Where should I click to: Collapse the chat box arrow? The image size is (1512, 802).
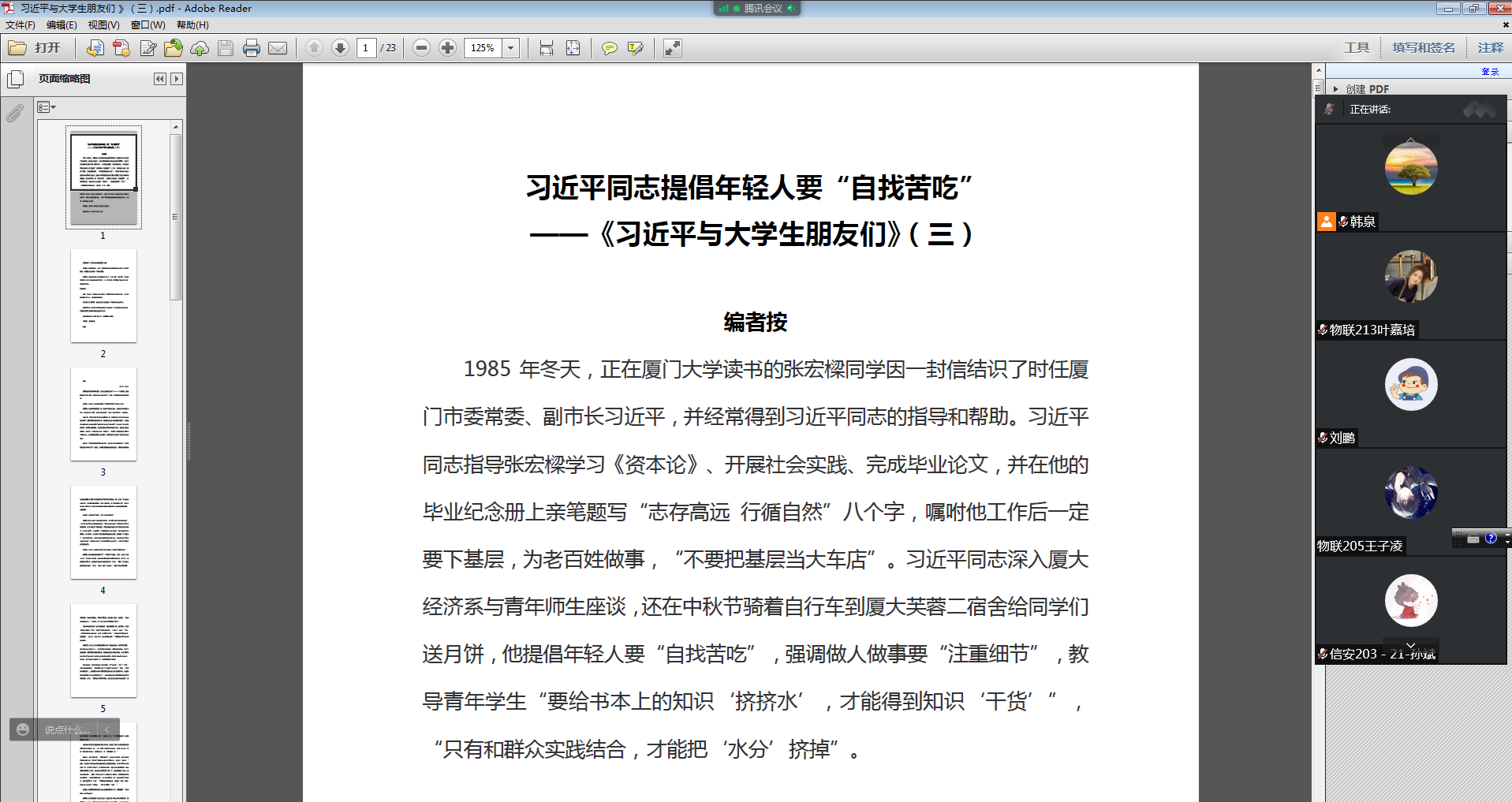point(107,729)
